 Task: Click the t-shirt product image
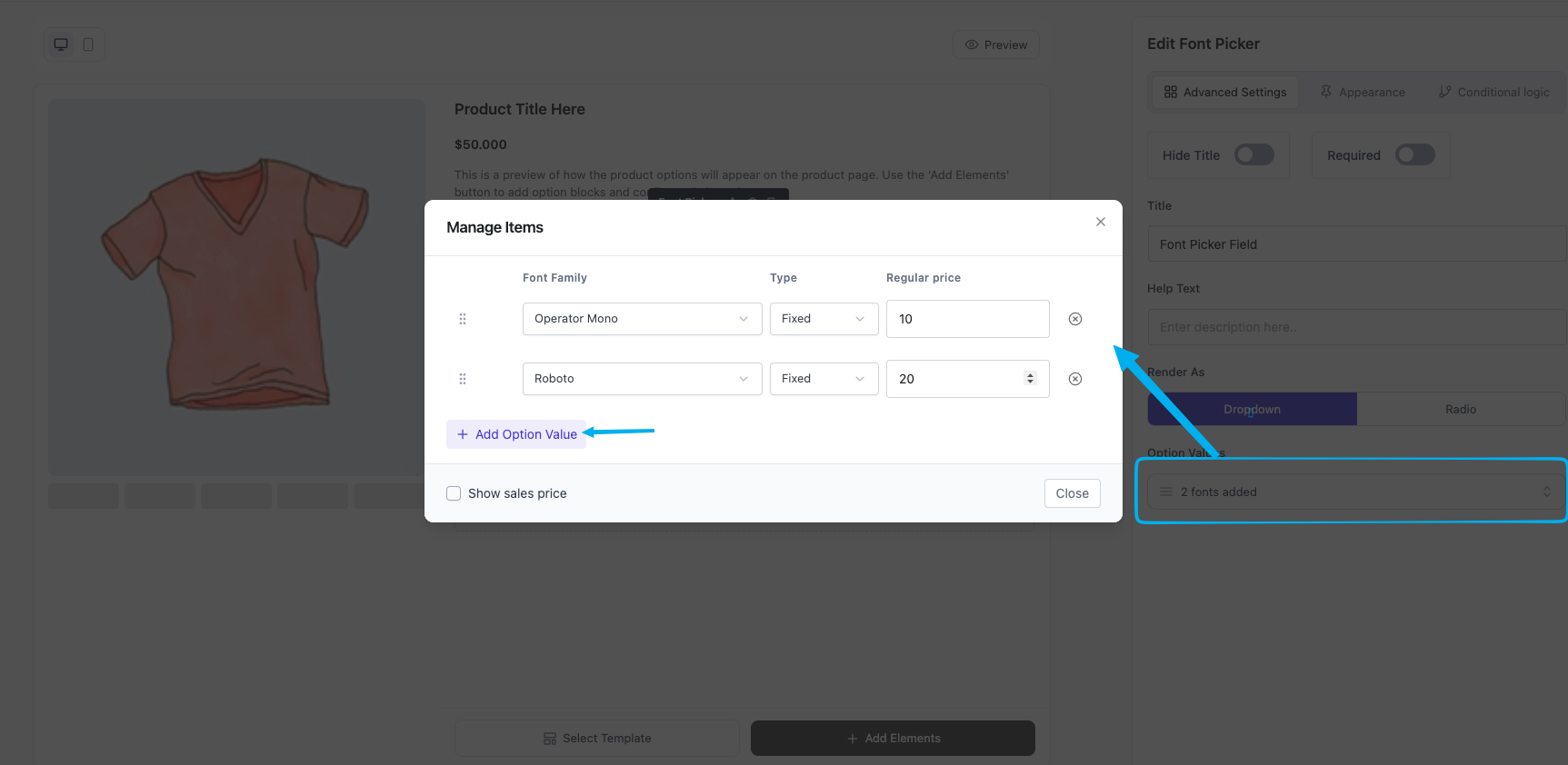[236, 287]
